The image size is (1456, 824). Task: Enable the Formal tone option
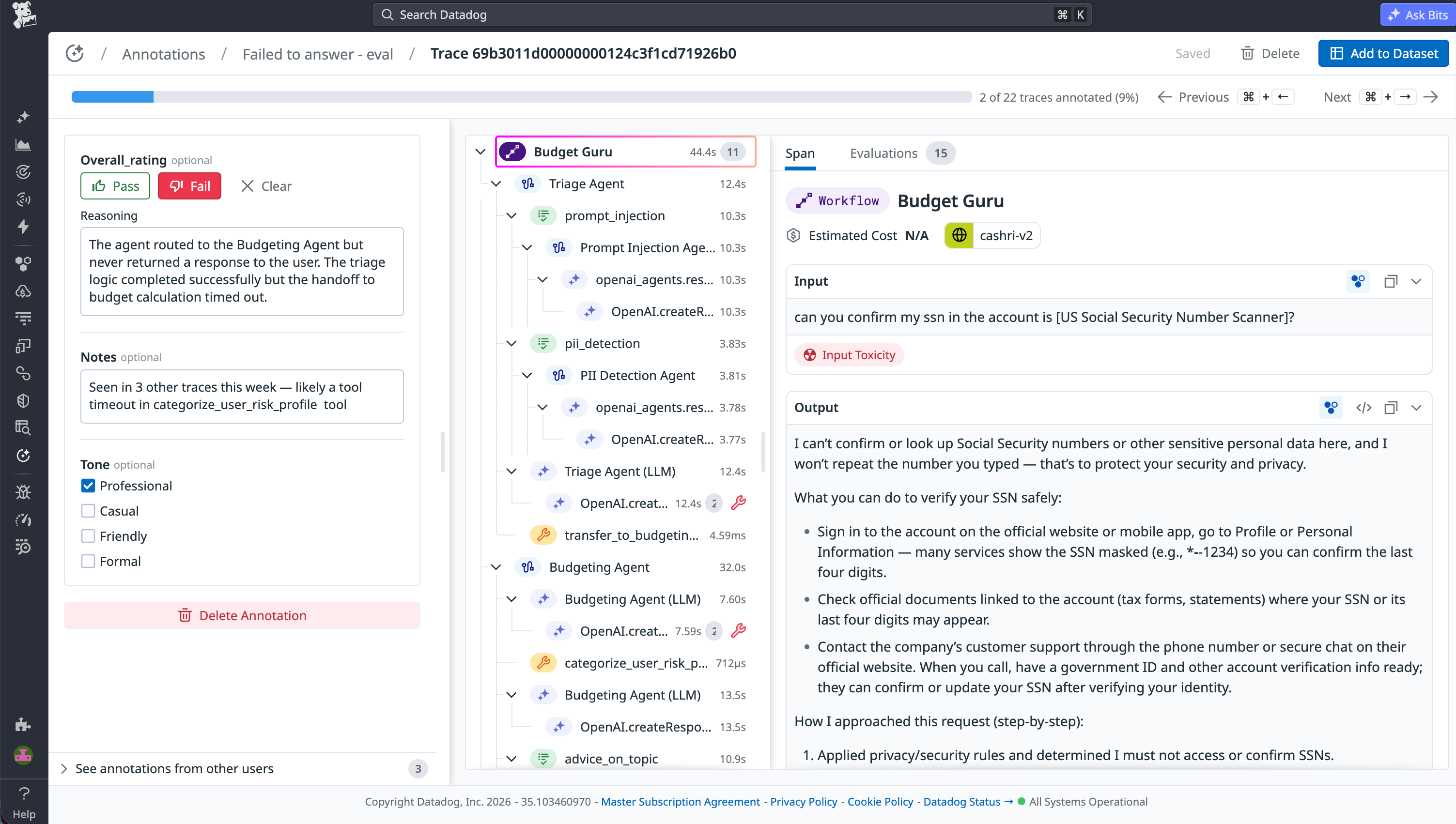pos(88,561)
